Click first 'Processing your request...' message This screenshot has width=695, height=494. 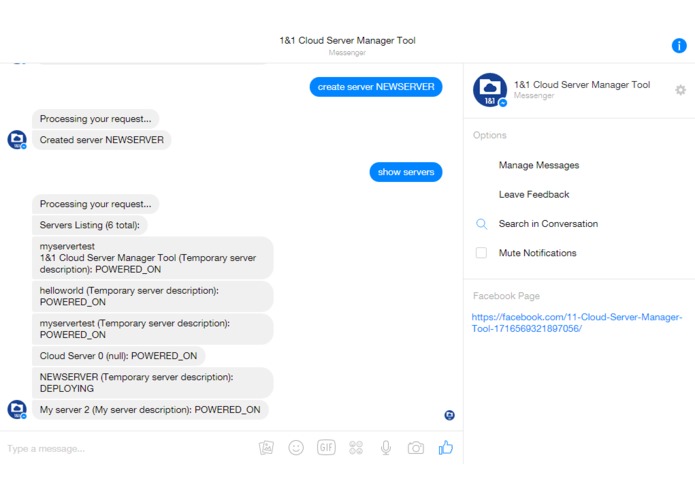[95, 119]
